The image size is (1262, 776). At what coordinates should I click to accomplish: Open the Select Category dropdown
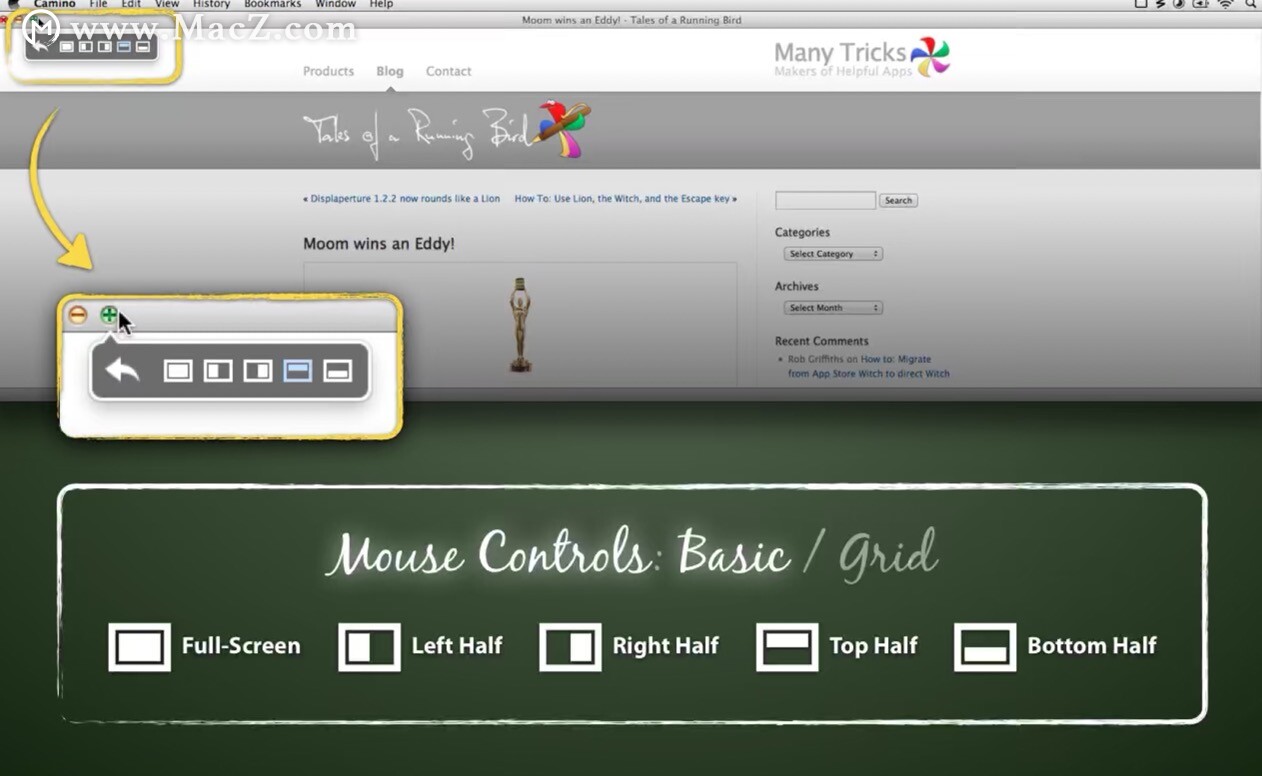(x=832, y=254)
